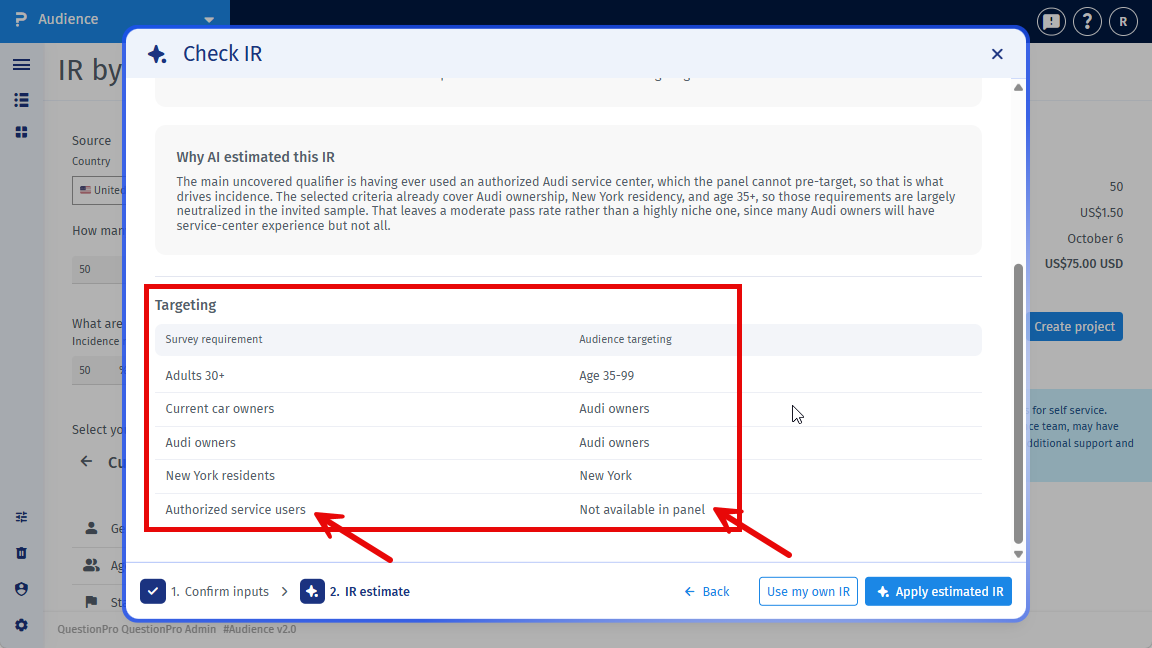Open the list view sidebar icon

point(21,100)
